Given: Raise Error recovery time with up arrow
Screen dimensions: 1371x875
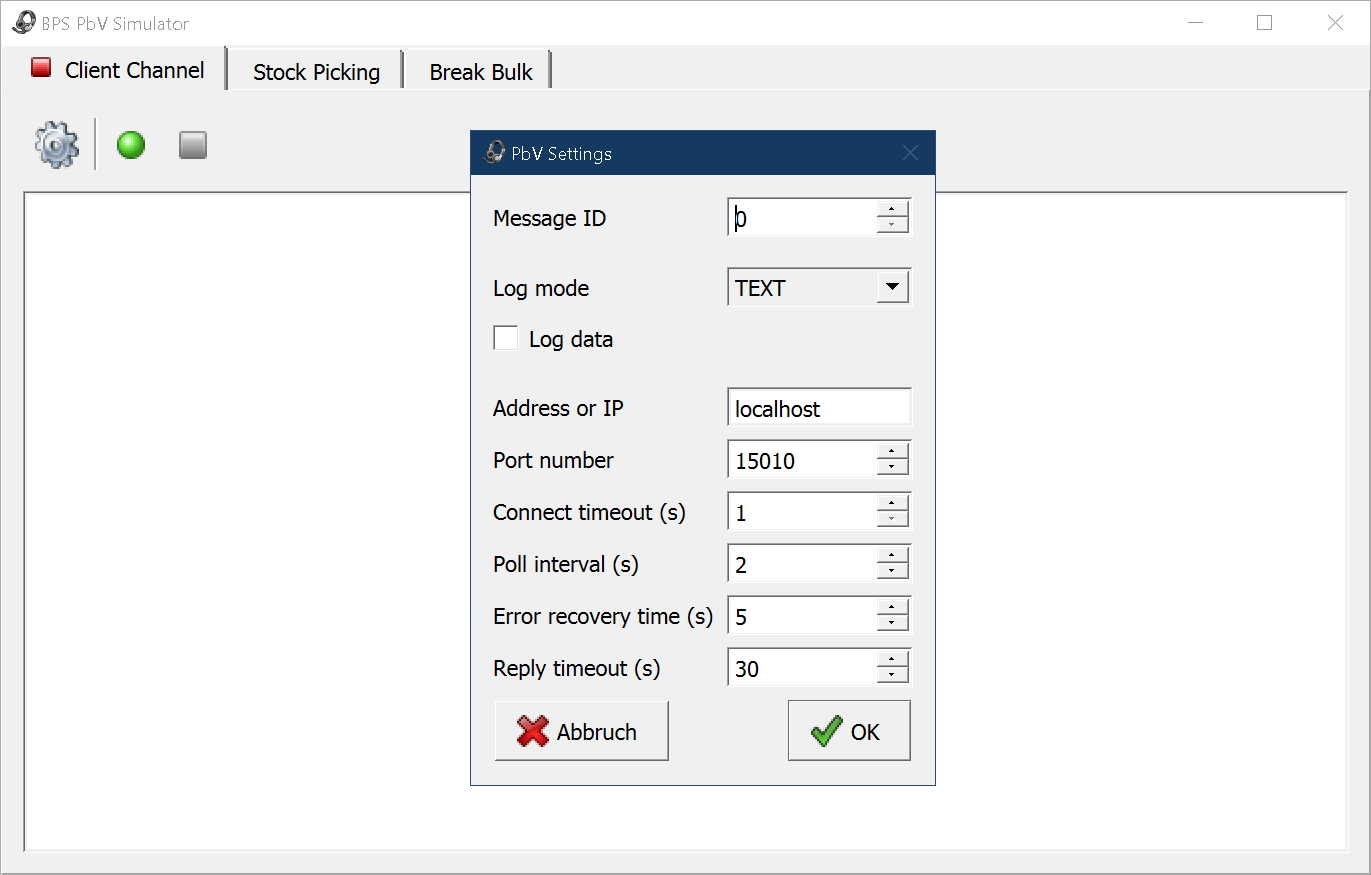Looking at the screenshot, I should click(892, 608).
